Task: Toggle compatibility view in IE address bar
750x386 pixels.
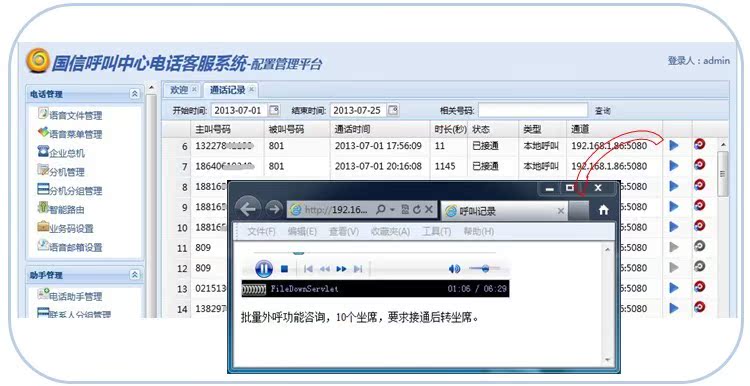Action: (405, 210)
